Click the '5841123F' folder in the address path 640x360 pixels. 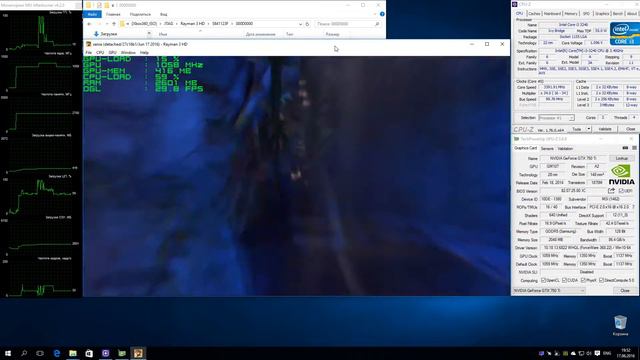[220, 24]
